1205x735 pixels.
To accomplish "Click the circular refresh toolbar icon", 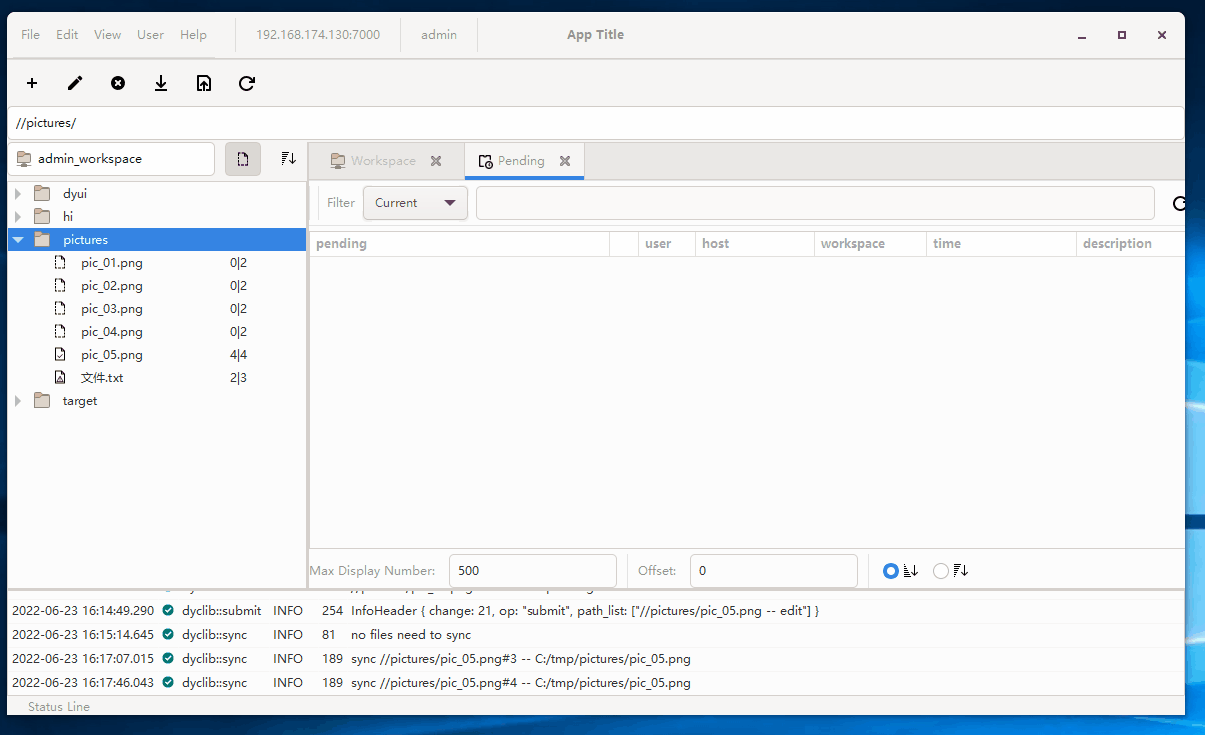I will point(247,84).
